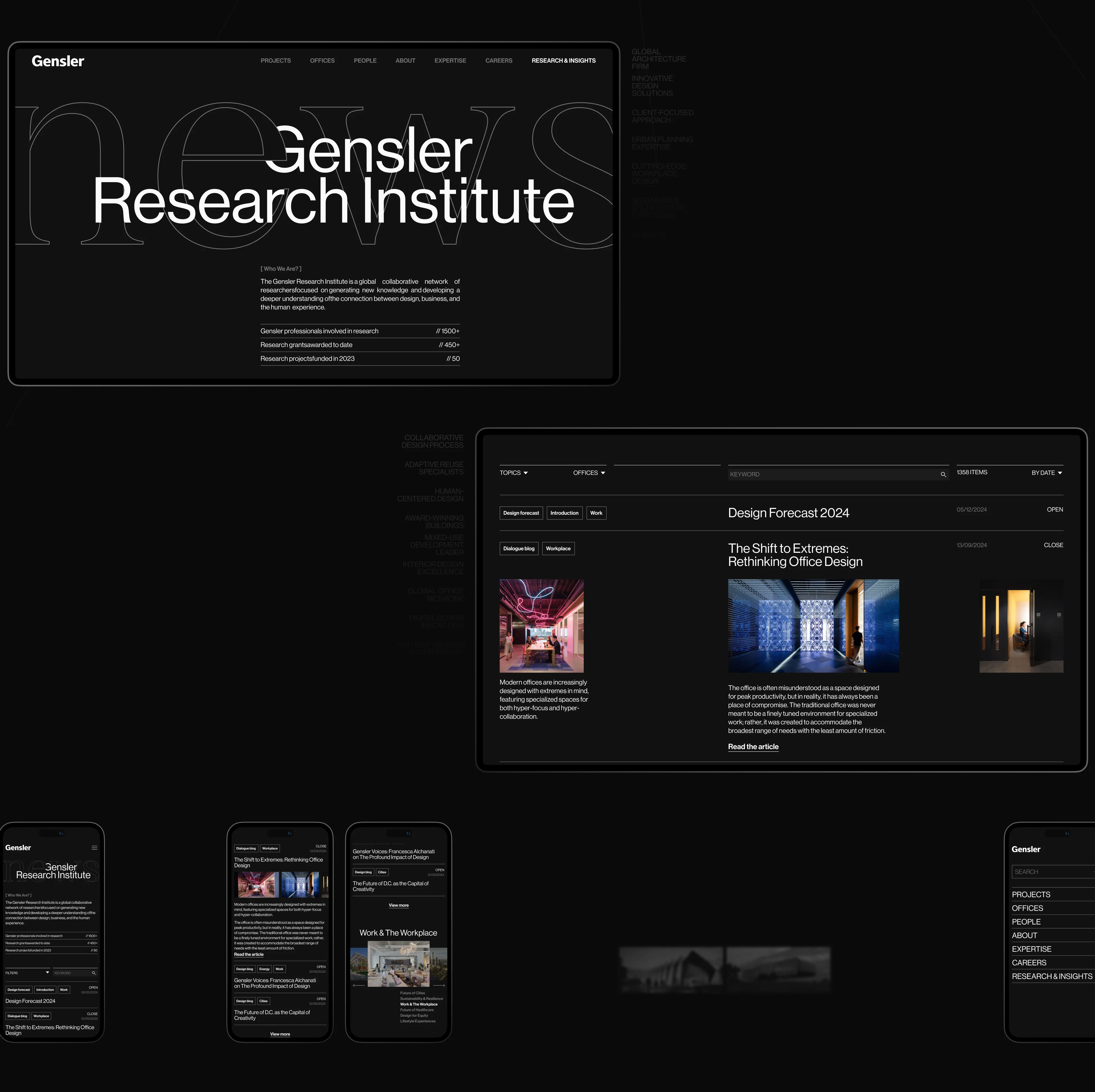Expand the FILTERS dropdown on the first phone
This screenshot has width=1095, height=1092.
27,973
